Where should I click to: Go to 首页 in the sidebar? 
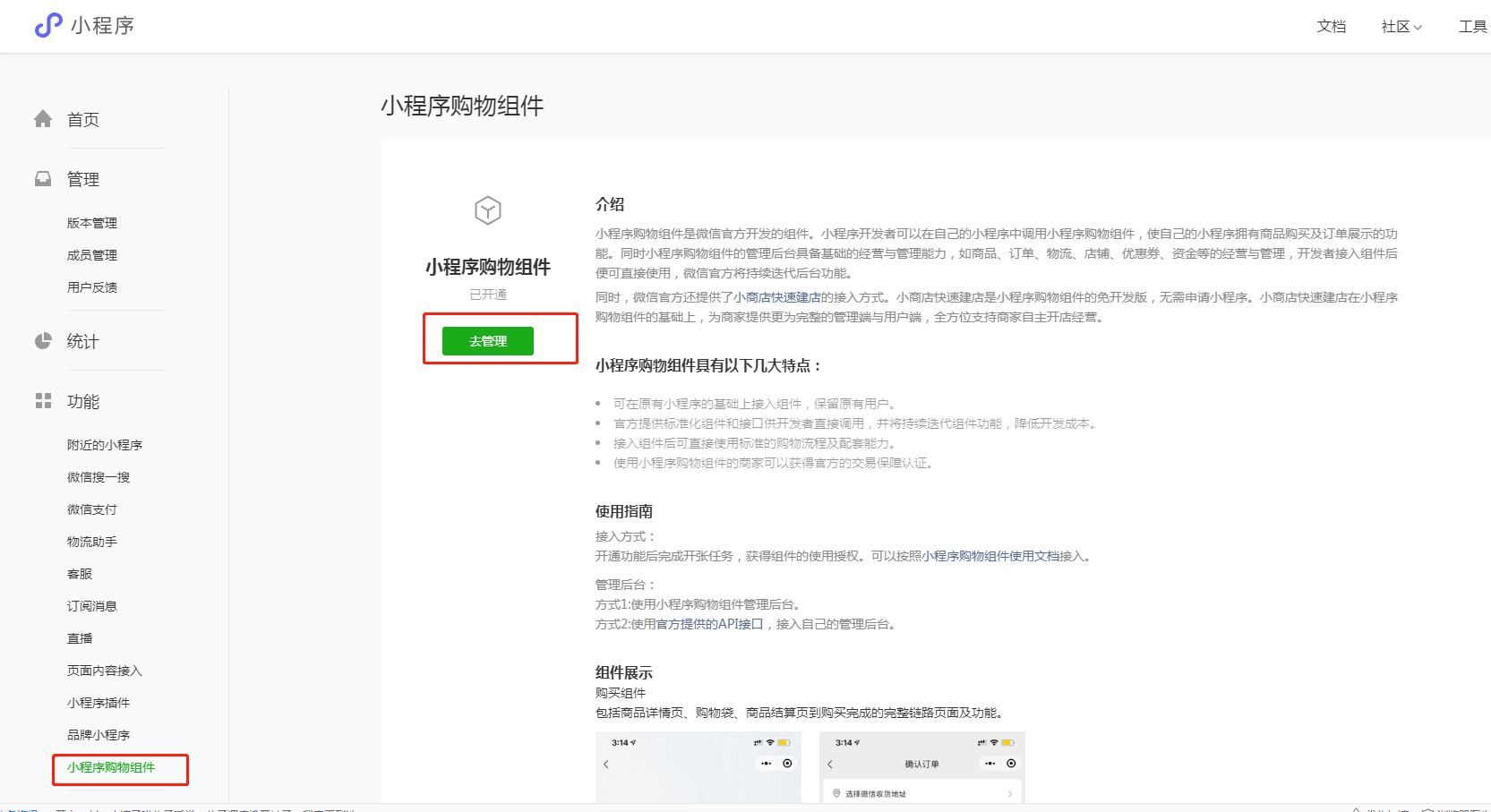83,120
